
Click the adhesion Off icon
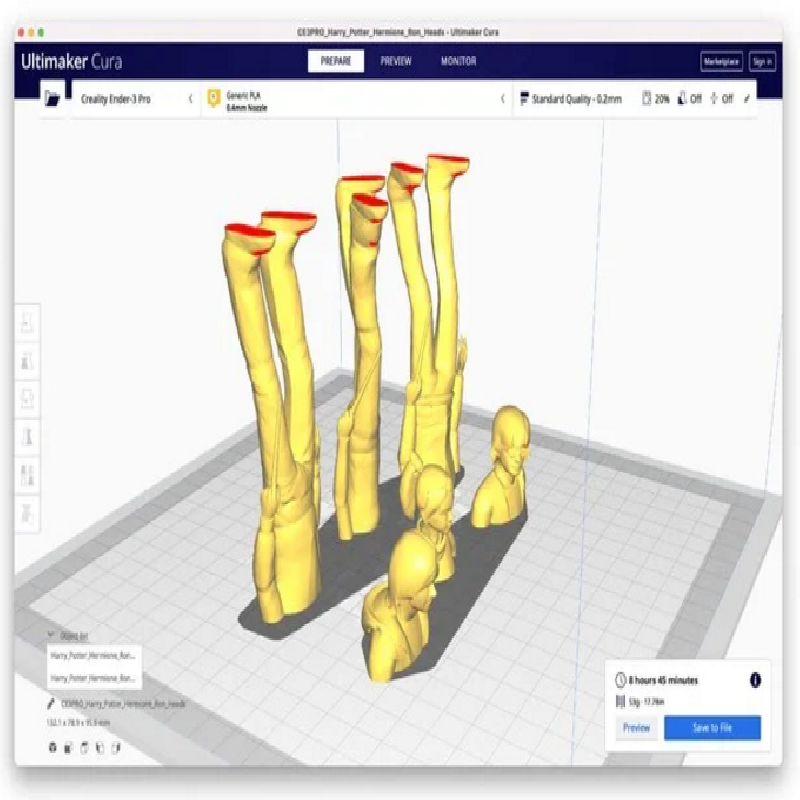pos(714,98)
